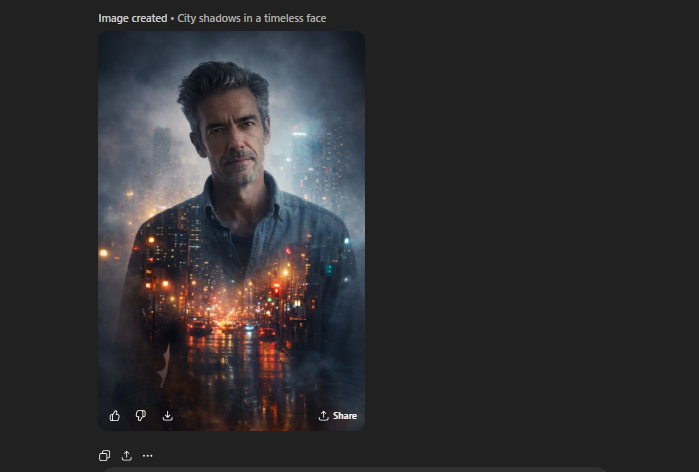Image resolution: width=699 pixels, height=472 pixels.
Task: Click the Share button on the image
Action: coord(337,416)
